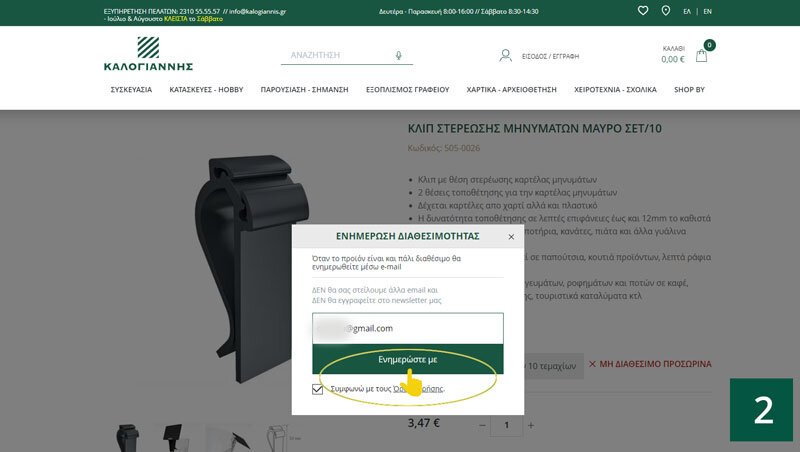Viewport: 800px width, 452px height.
Task: Select the first product thumbnail image
Action: (x=128, y=438)
